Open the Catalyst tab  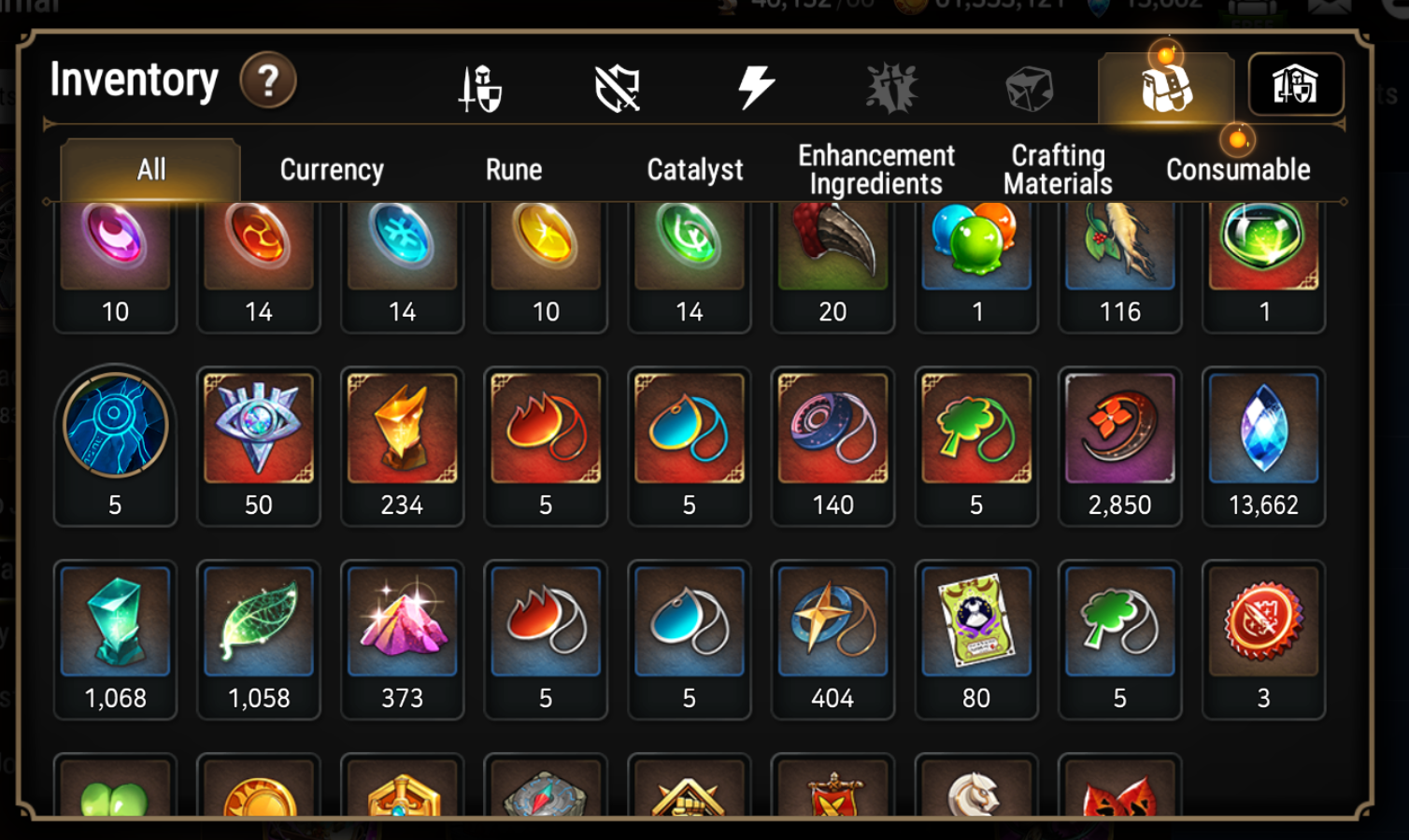[695, 169]
